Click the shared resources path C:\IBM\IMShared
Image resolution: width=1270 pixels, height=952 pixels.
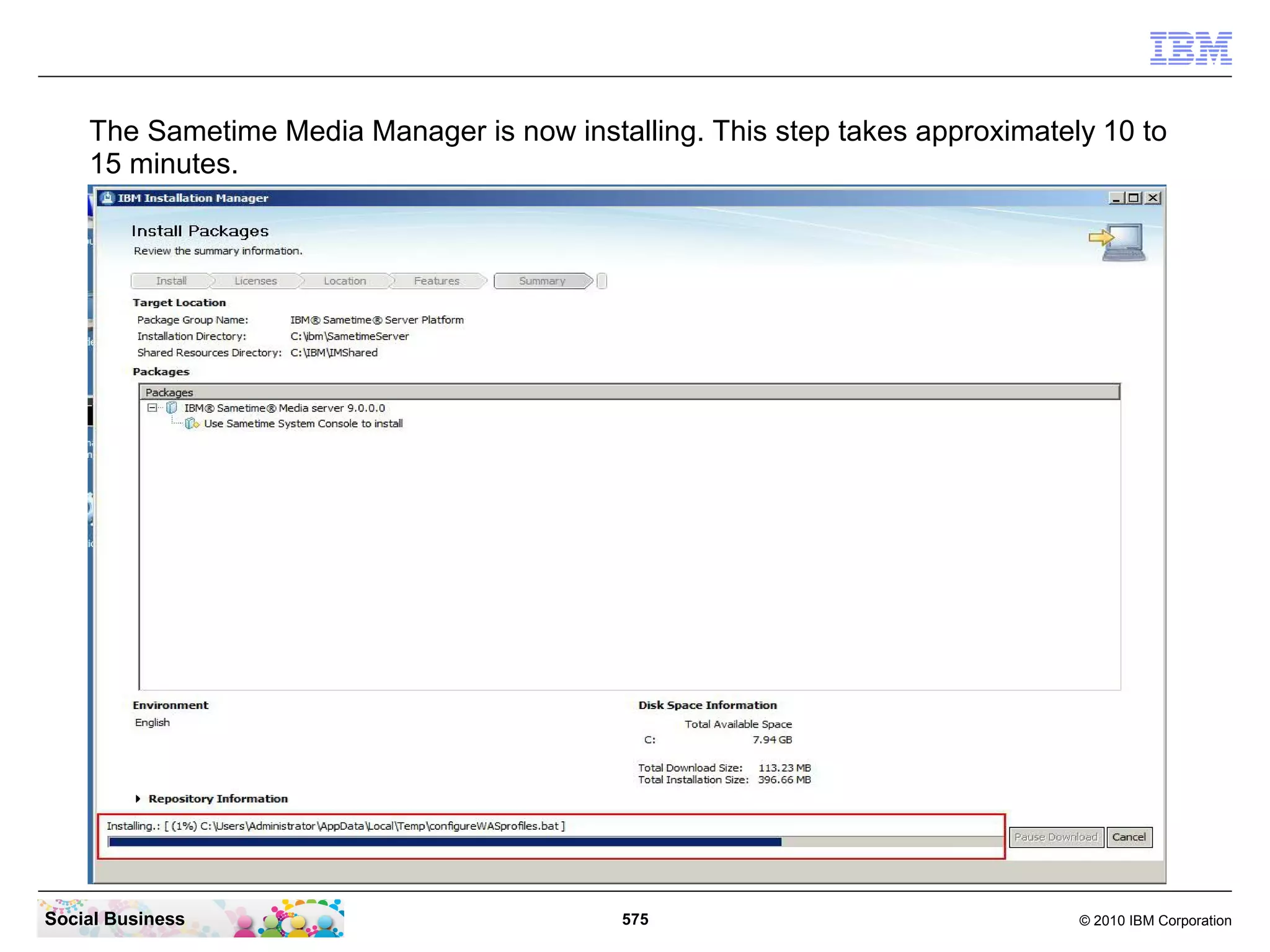[x=334, y=352]
